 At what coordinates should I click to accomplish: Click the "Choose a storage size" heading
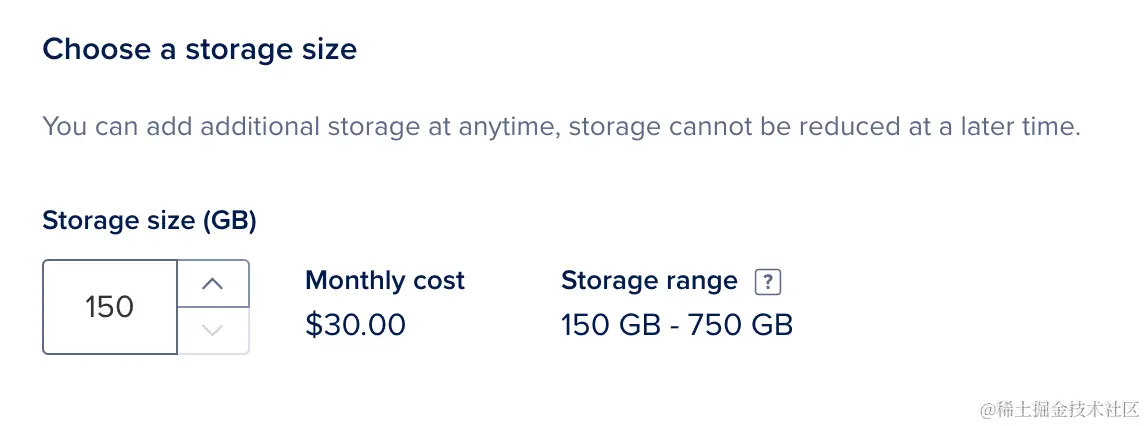[x=199, y=49]
